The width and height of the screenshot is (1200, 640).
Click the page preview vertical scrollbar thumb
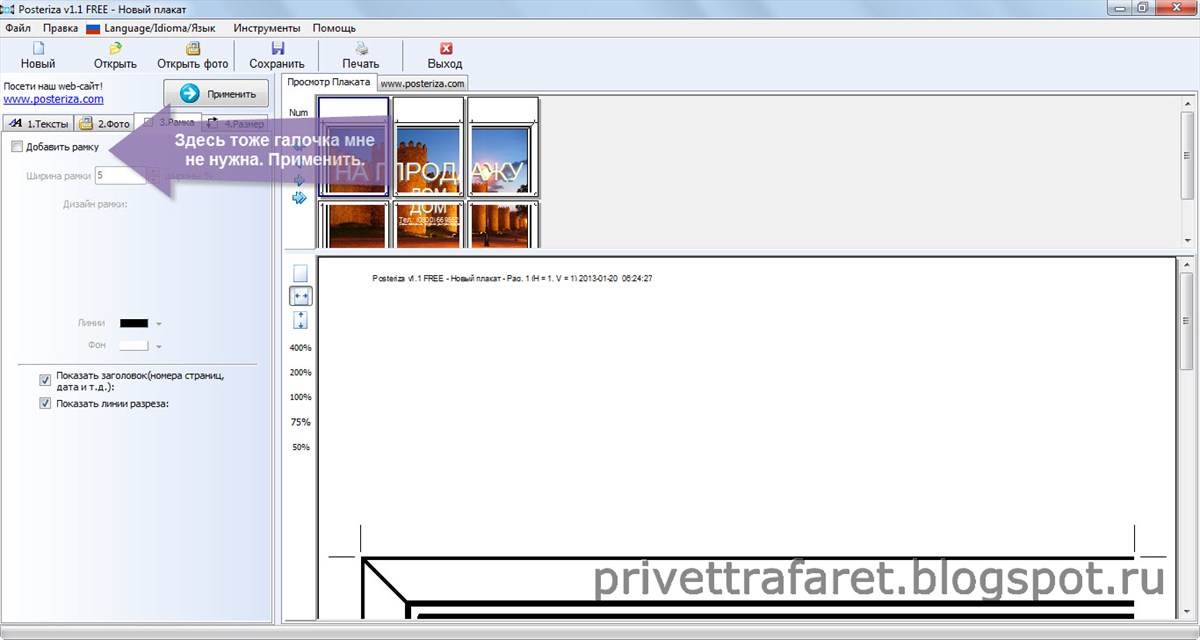1187,320
